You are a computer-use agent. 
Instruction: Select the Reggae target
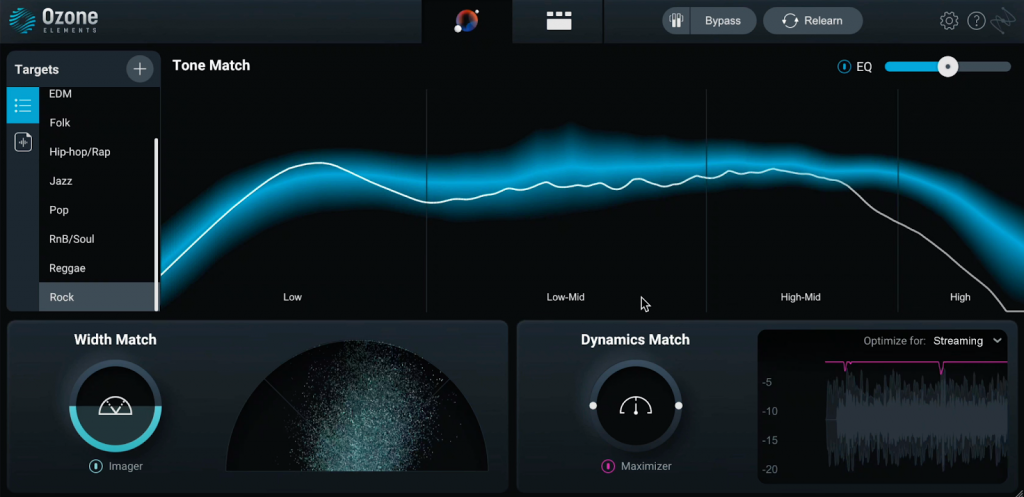coord(67,268)
